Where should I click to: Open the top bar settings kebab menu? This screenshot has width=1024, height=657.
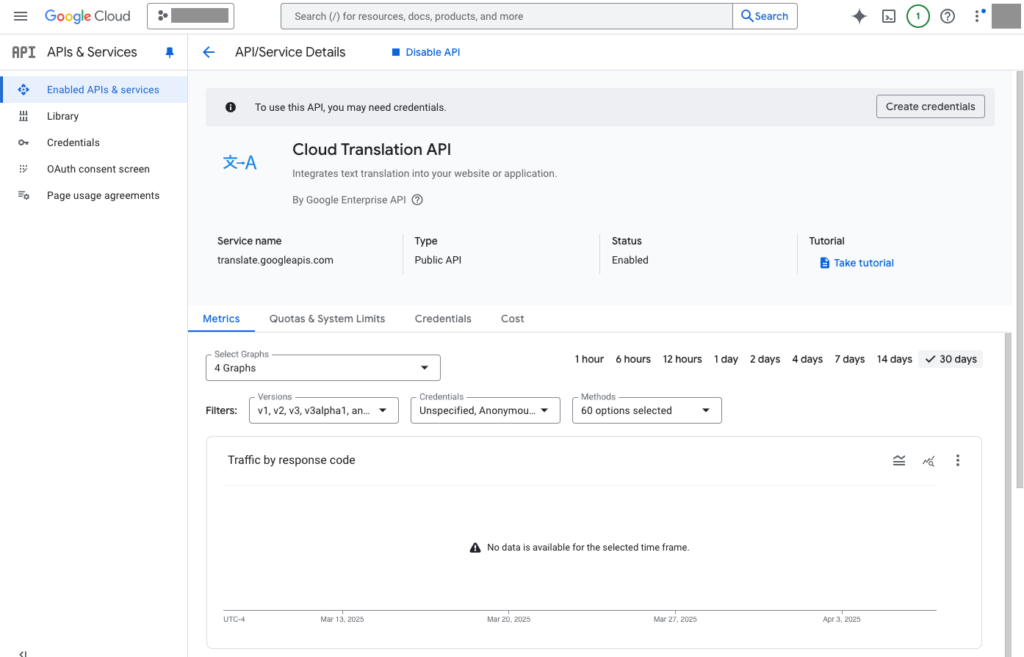click(978, 16)
